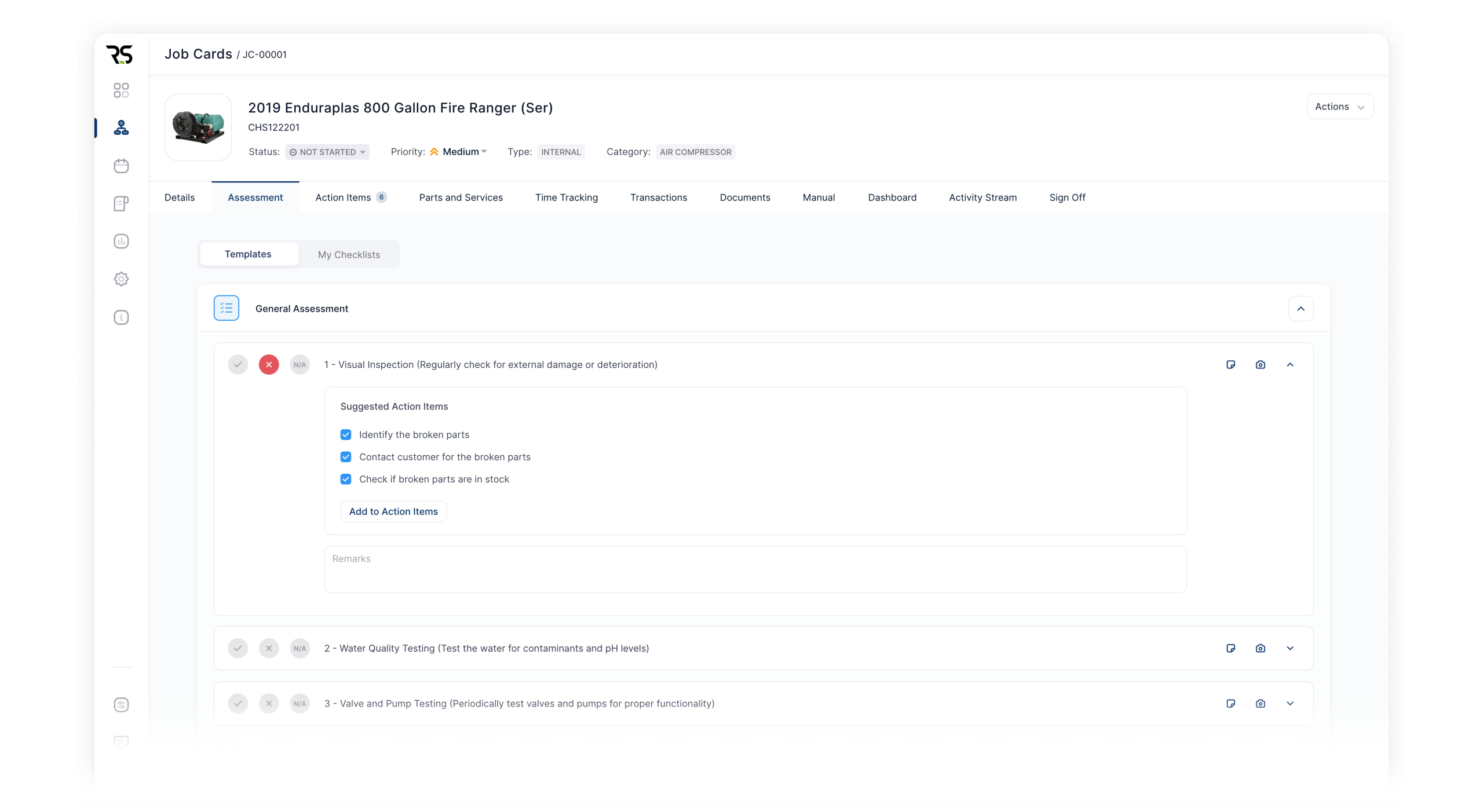Screen dimensions: 1483x812
Task: Toggle the red fail mark on Visual Inspection
Action: click(269, 364)
